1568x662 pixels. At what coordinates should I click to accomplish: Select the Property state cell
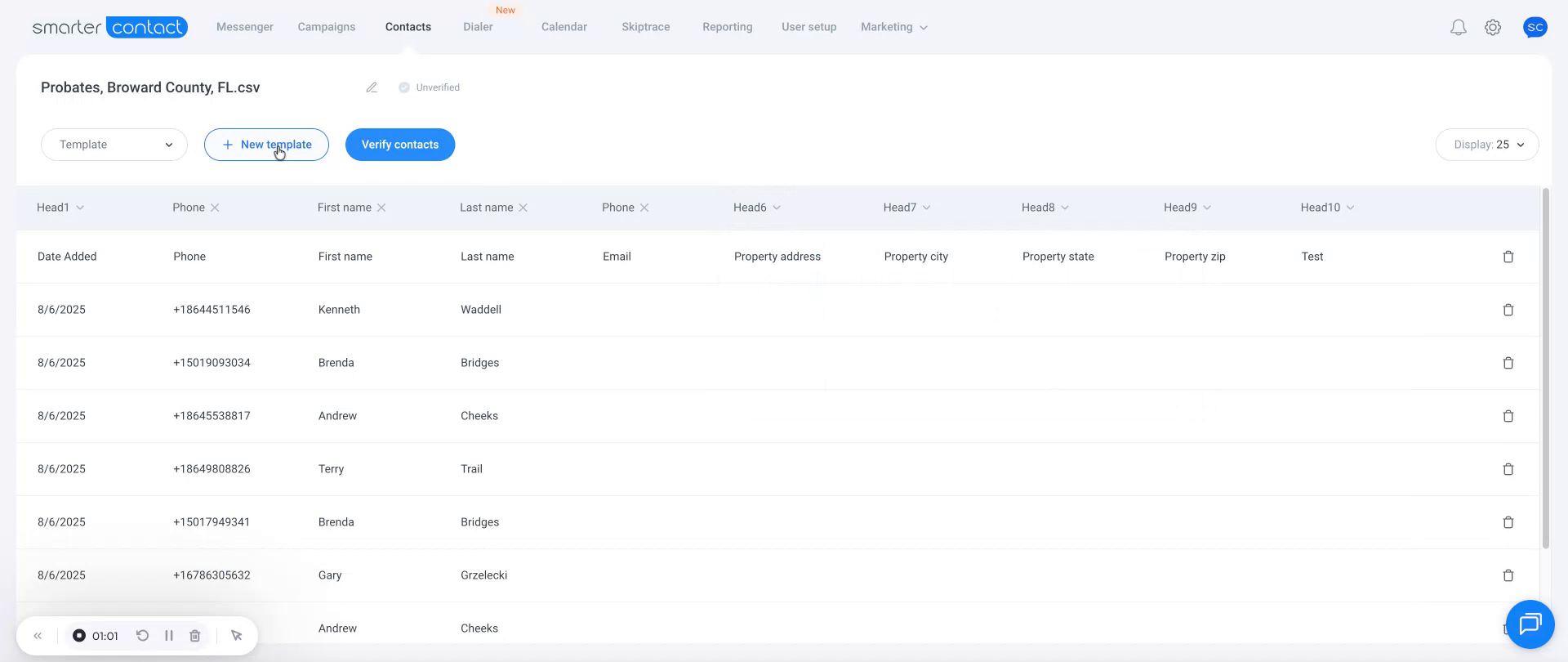click(1058, 257)
